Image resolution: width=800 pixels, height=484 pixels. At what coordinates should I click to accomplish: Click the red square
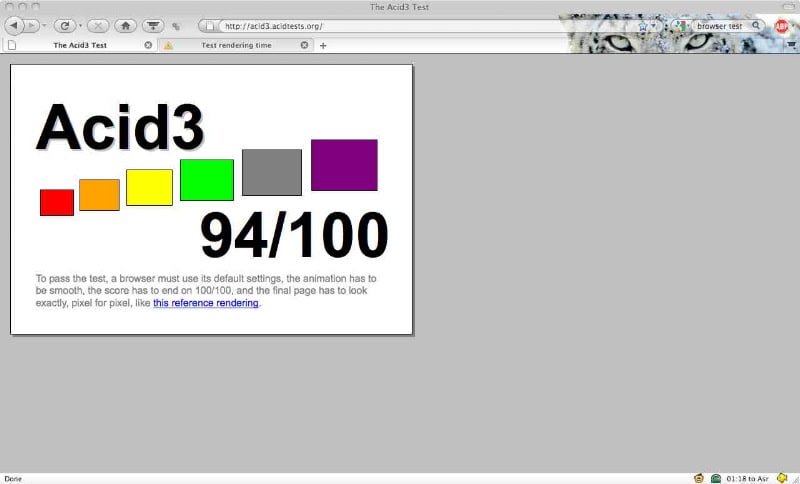point(57,202)
